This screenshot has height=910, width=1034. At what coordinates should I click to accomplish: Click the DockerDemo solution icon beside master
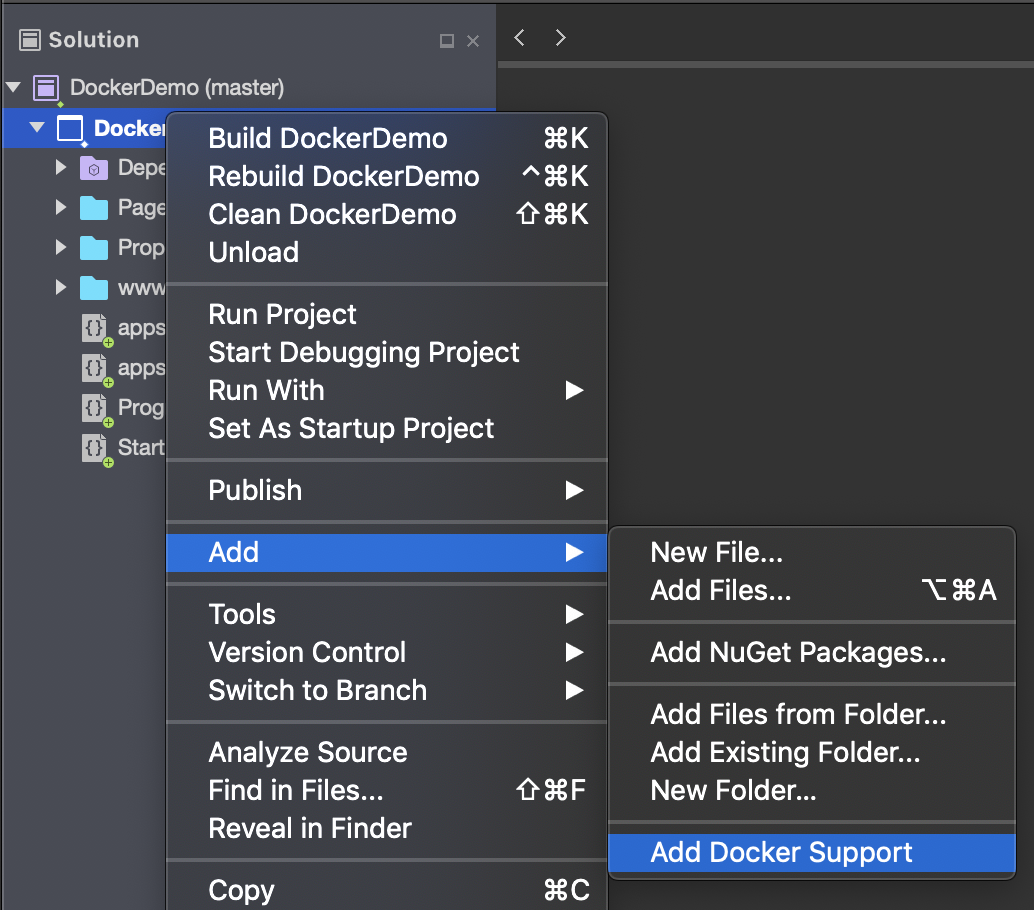(46, 88)
